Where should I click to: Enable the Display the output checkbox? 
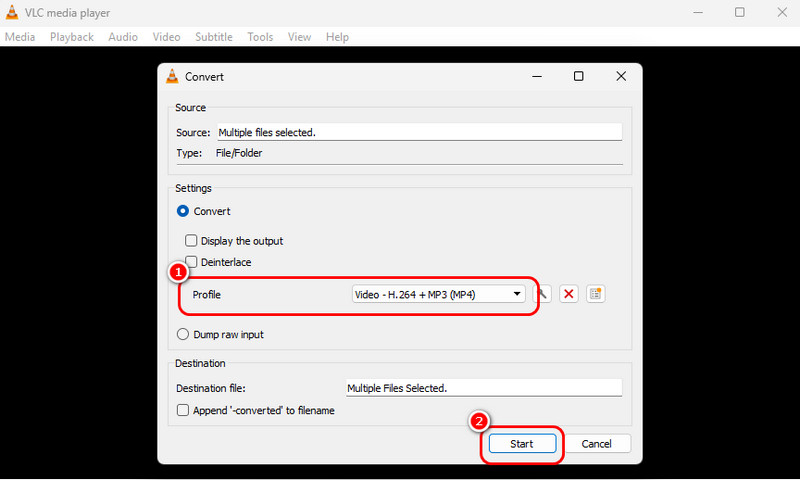pos(191,241)
